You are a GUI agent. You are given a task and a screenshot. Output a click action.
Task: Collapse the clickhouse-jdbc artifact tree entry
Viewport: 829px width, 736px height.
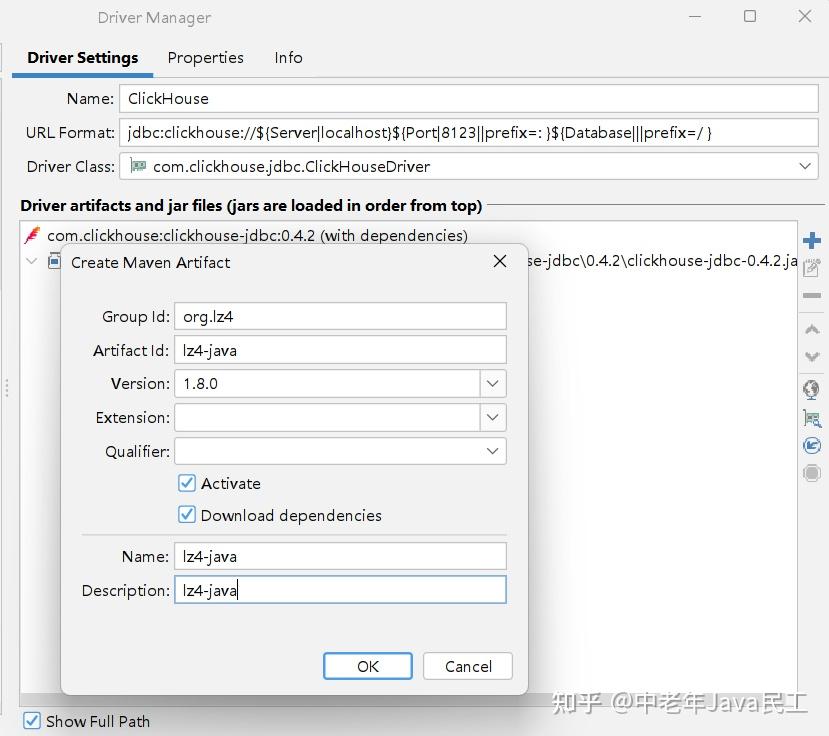(31, 259)
